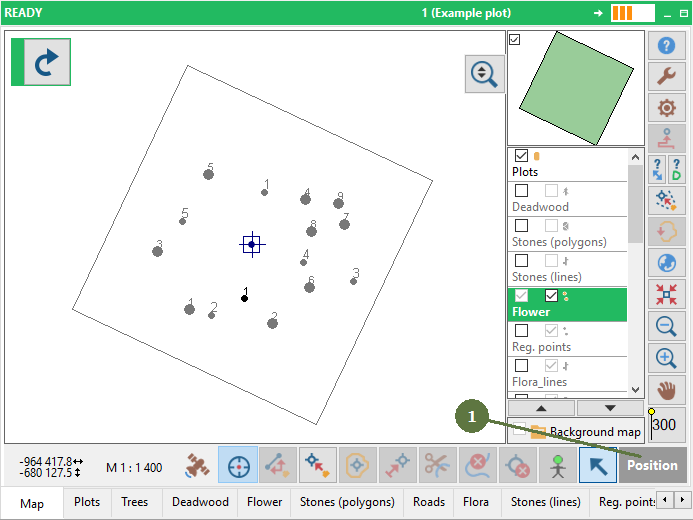Click the Position button
Image resolution: width=693 pixels, height=520 pixels.
pyautogui.click(x=652, y=466)
